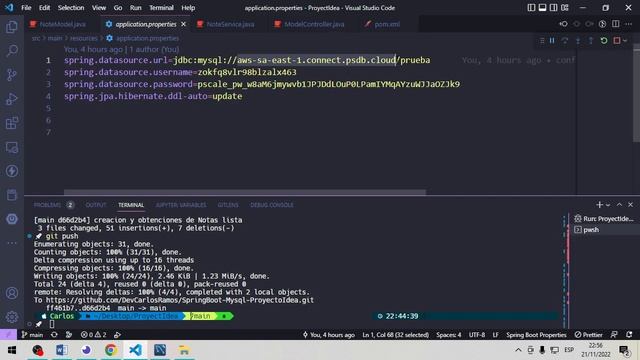The width and height of the screenshot is (640, 360).
Task: Maximize the panel with chevron up
Action: pos(619,204)
